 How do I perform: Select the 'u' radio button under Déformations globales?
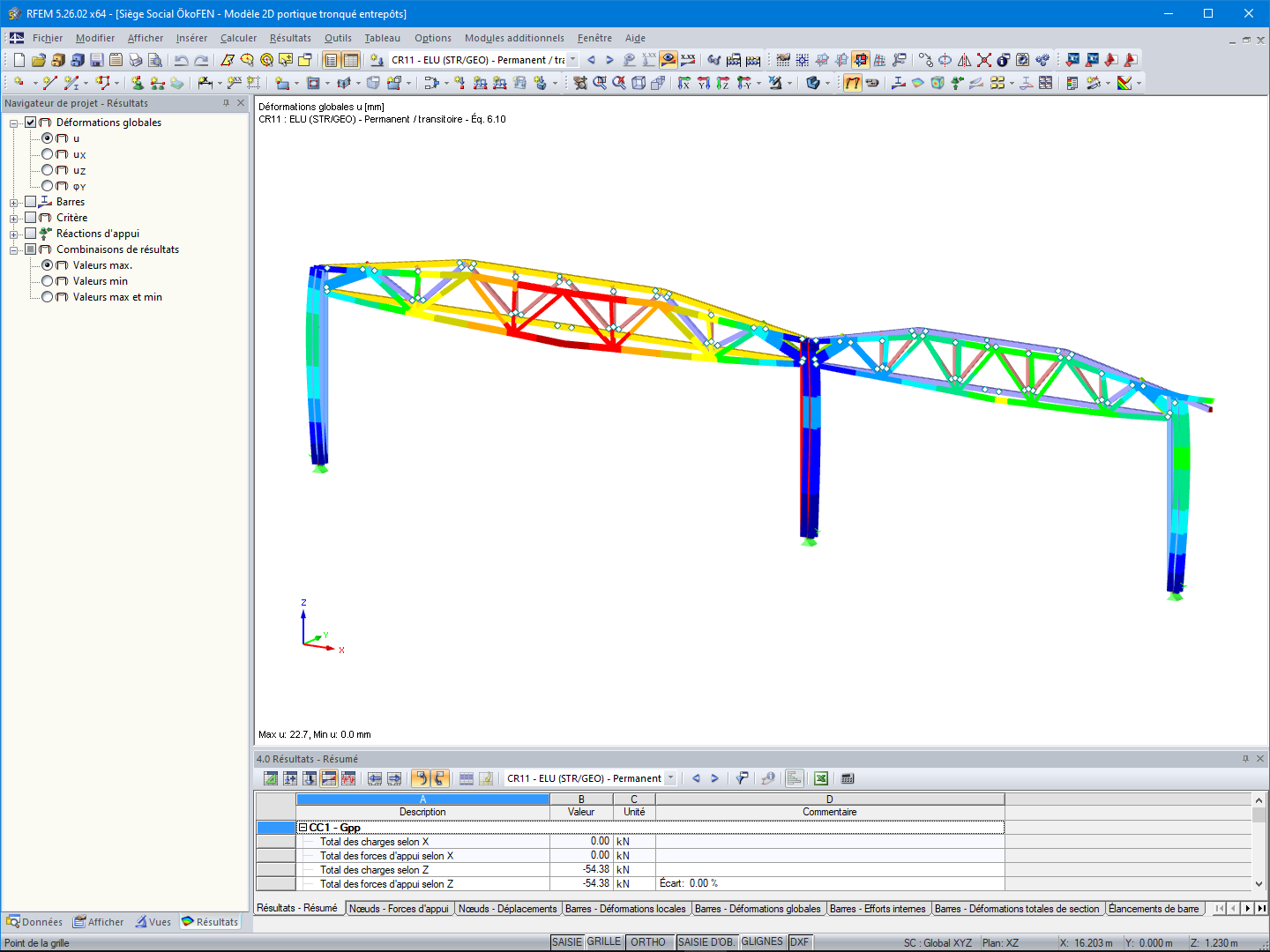pyautogui.click(x=48, y=138)
